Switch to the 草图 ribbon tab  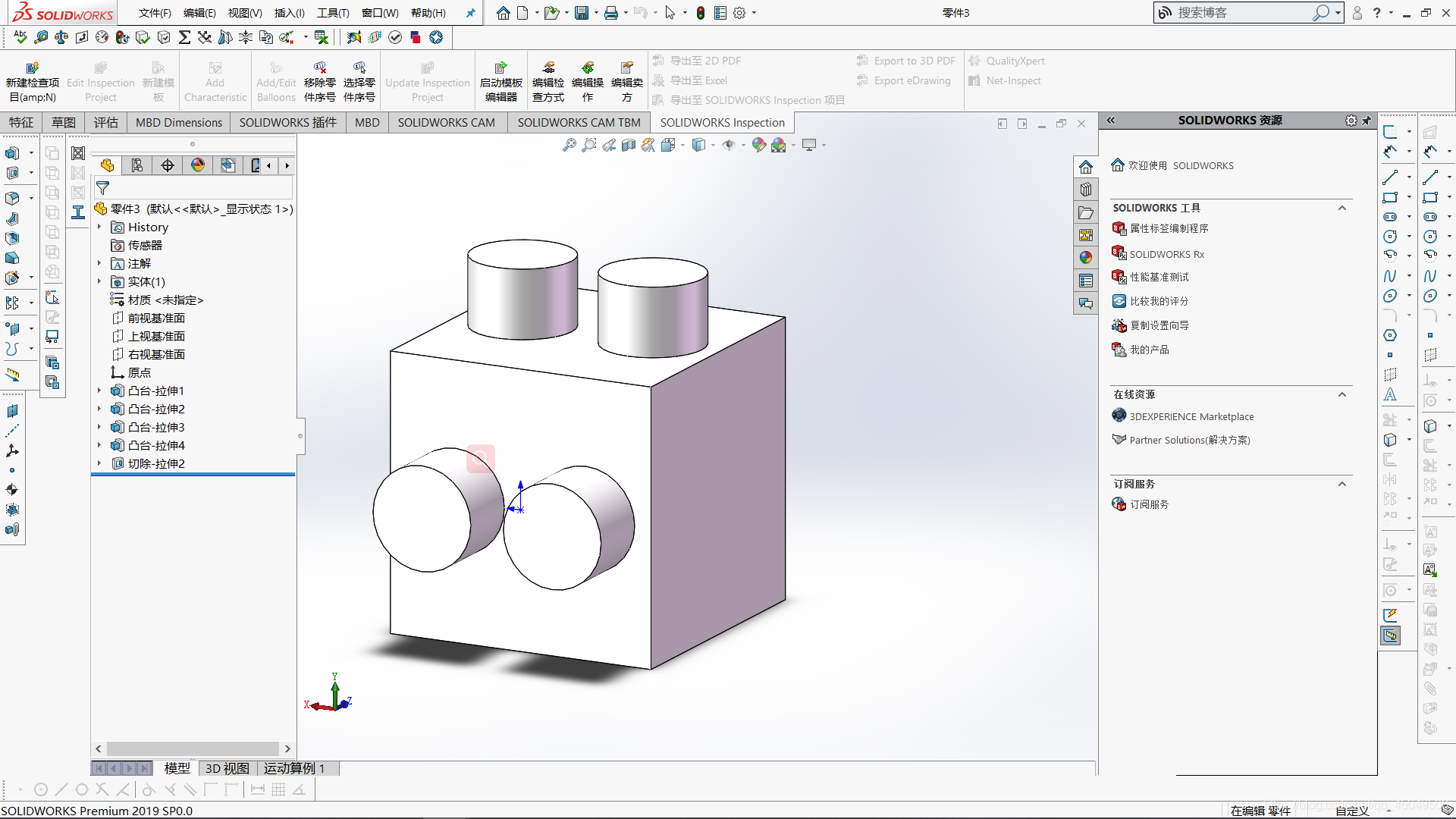coord(63,122)
